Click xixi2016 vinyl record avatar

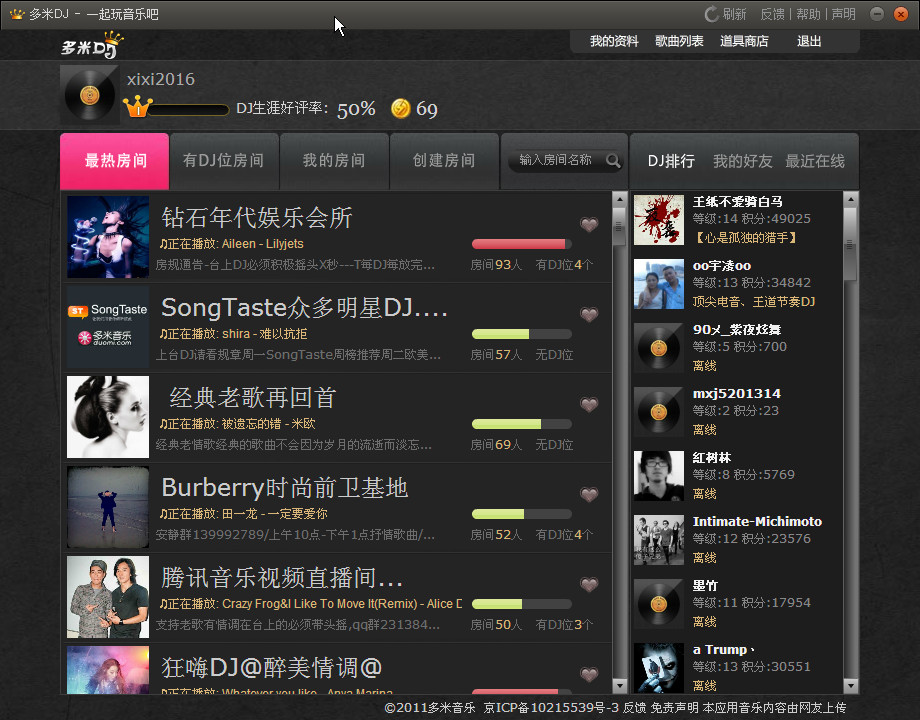[90, 94]
